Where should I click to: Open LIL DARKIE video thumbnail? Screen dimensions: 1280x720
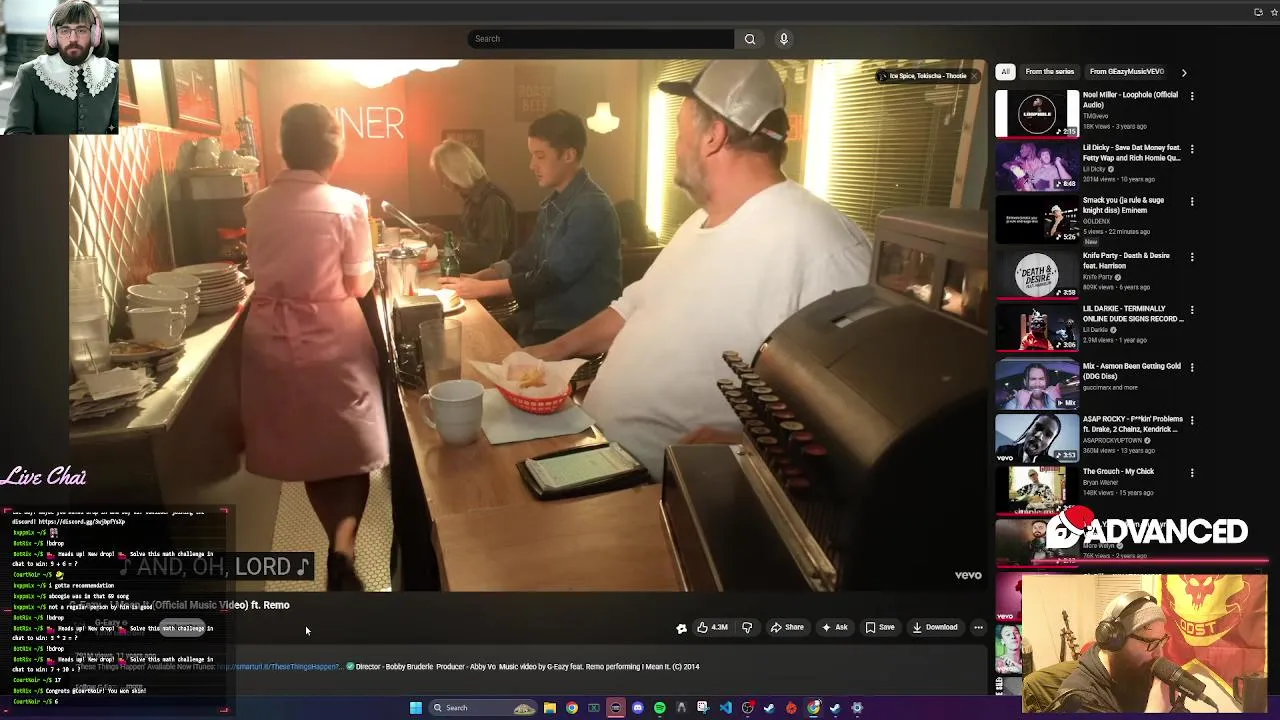pyautogui.click(x=1037, y=328)
